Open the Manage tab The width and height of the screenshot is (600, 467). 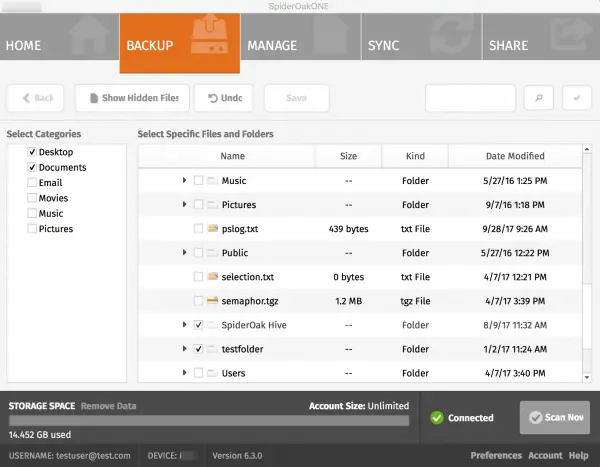pos(301,37)
